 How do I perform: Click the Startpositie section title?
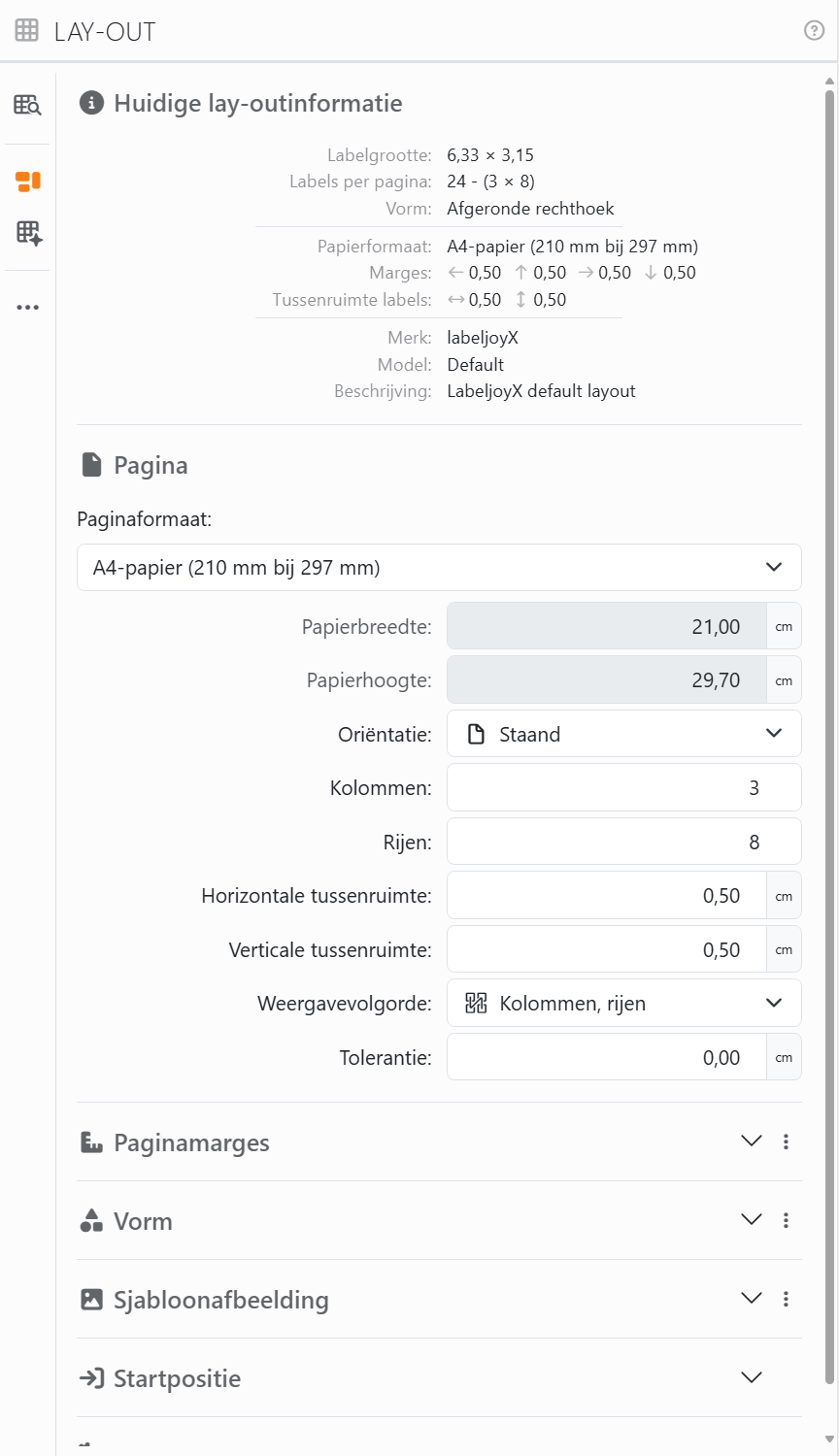pos(177,1378)
